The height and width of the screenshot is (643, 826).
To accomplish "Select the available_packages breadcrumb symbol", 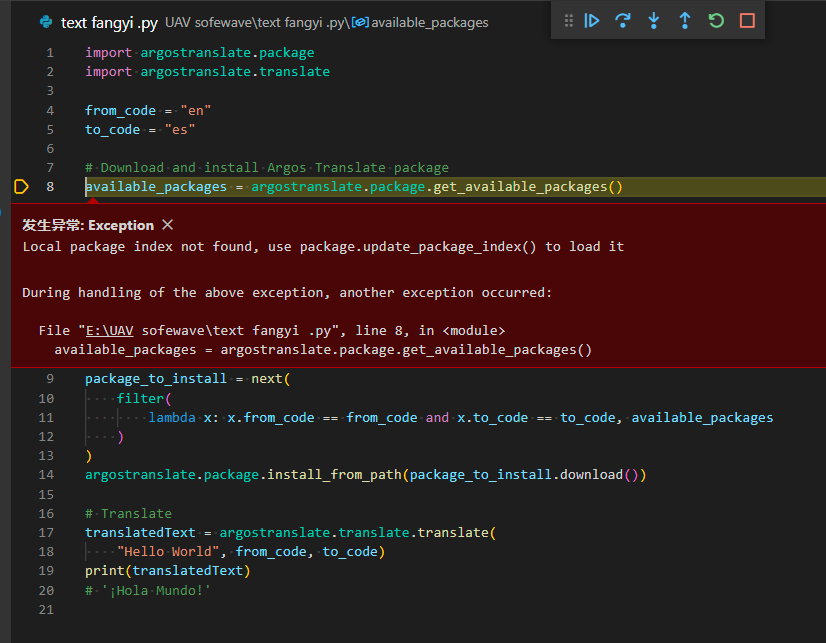I will pos(429,23).
